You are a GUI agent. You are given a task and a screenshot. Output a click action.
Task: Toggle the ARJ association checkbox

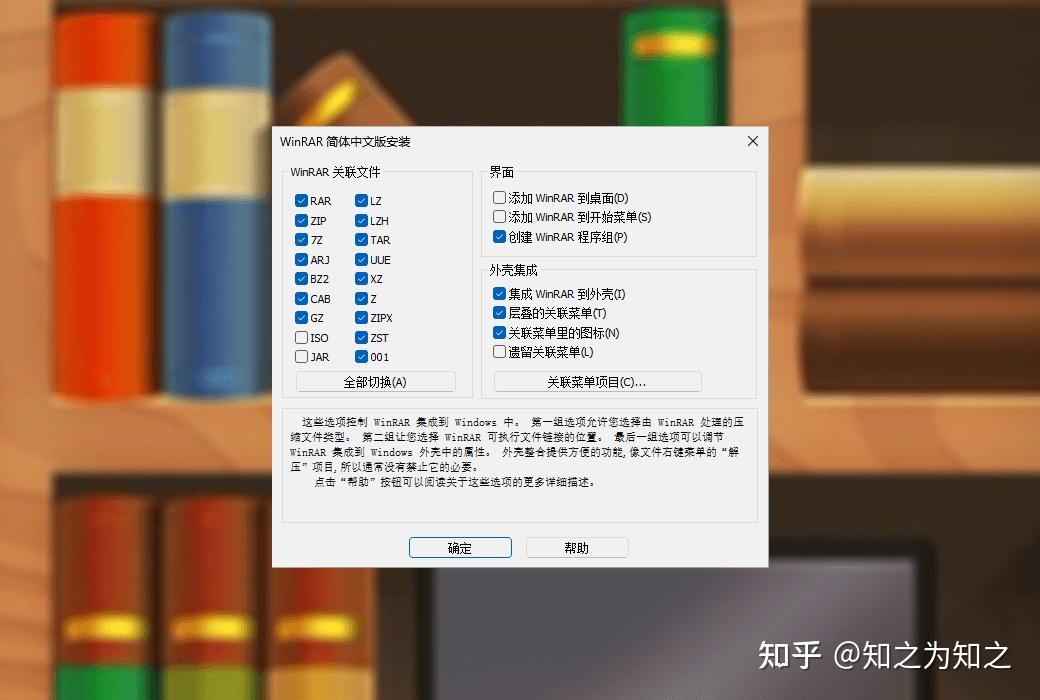[x=301, y=259]
